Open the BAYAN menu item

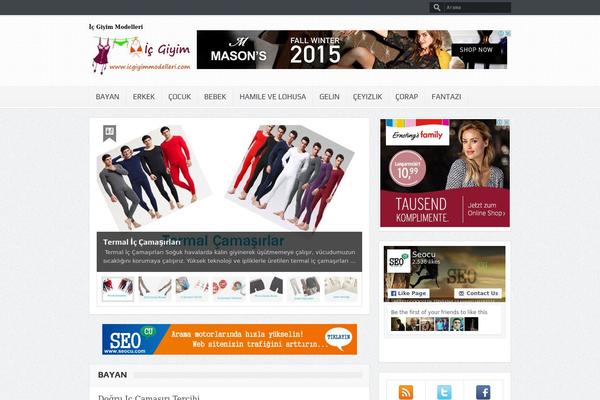click(107, 97)
